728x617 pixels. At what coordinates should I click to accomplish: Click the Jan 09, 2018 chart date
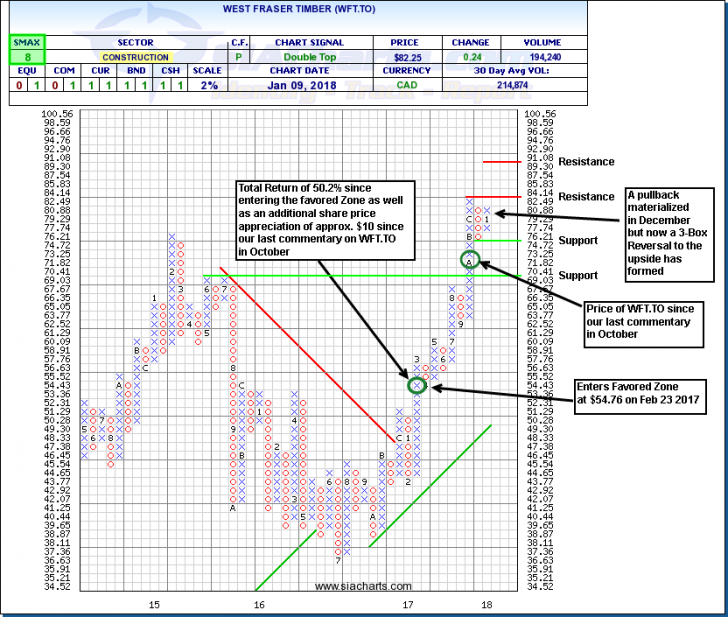point(311,84)
